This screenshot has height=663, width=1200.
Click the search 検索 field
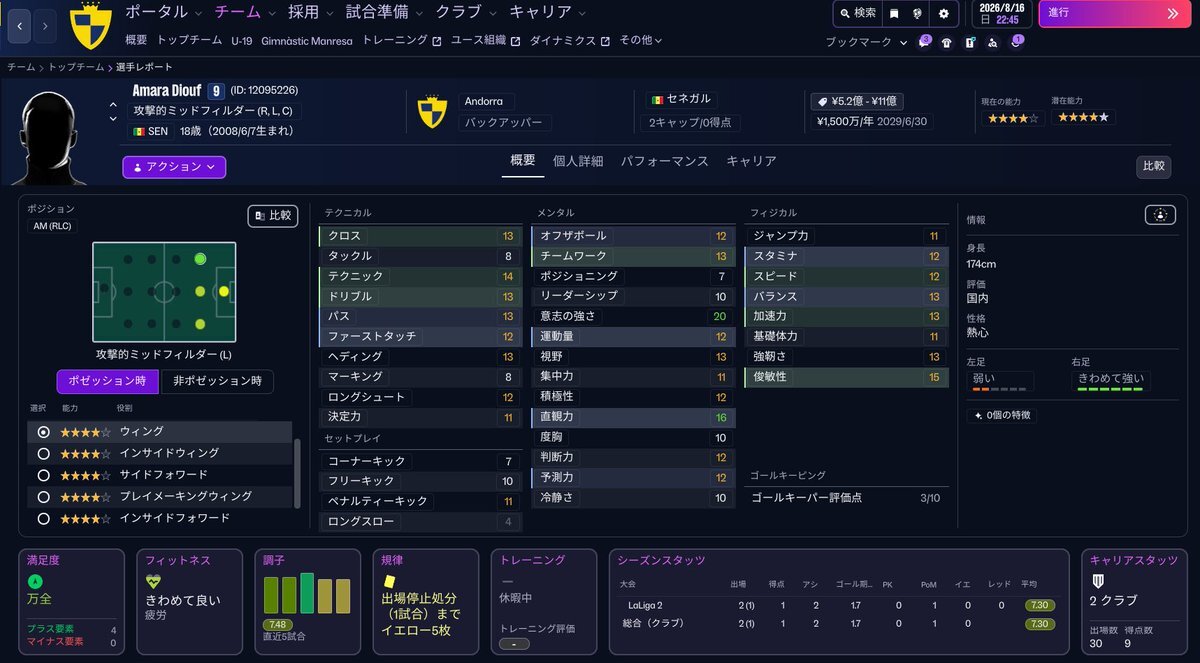857,14
